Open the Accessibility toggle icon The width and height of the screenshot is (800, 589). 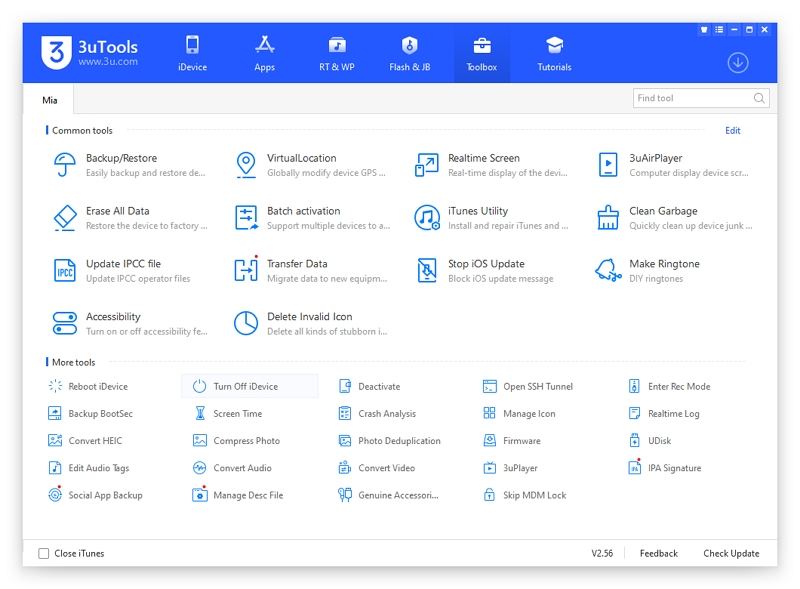pyautogui.click(x=65, y=323)
